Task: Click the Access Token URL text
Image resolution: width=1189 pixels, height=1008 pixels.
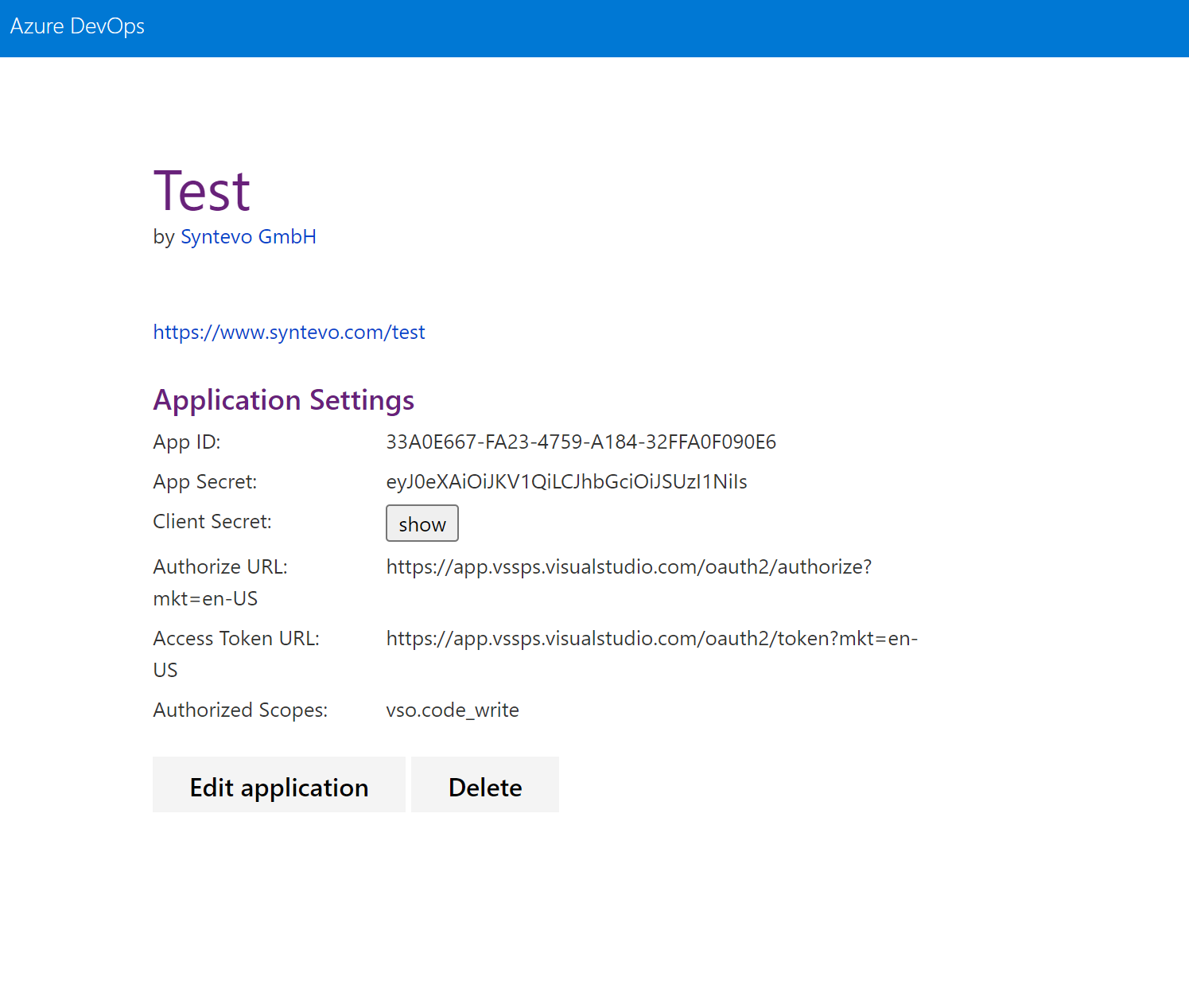Action: pyautogui.click(x=651, y=638)
